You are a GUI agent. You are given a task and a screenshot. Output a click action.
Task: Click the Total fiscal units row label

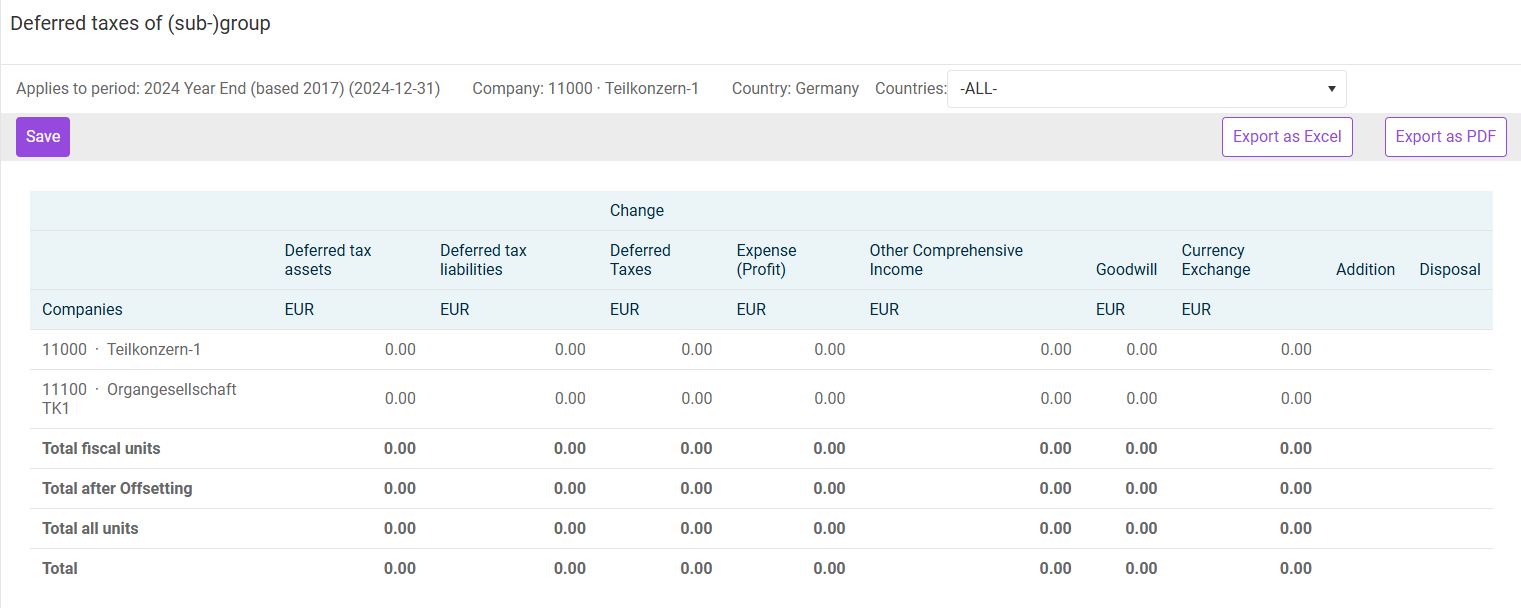[x=101, y=449]
